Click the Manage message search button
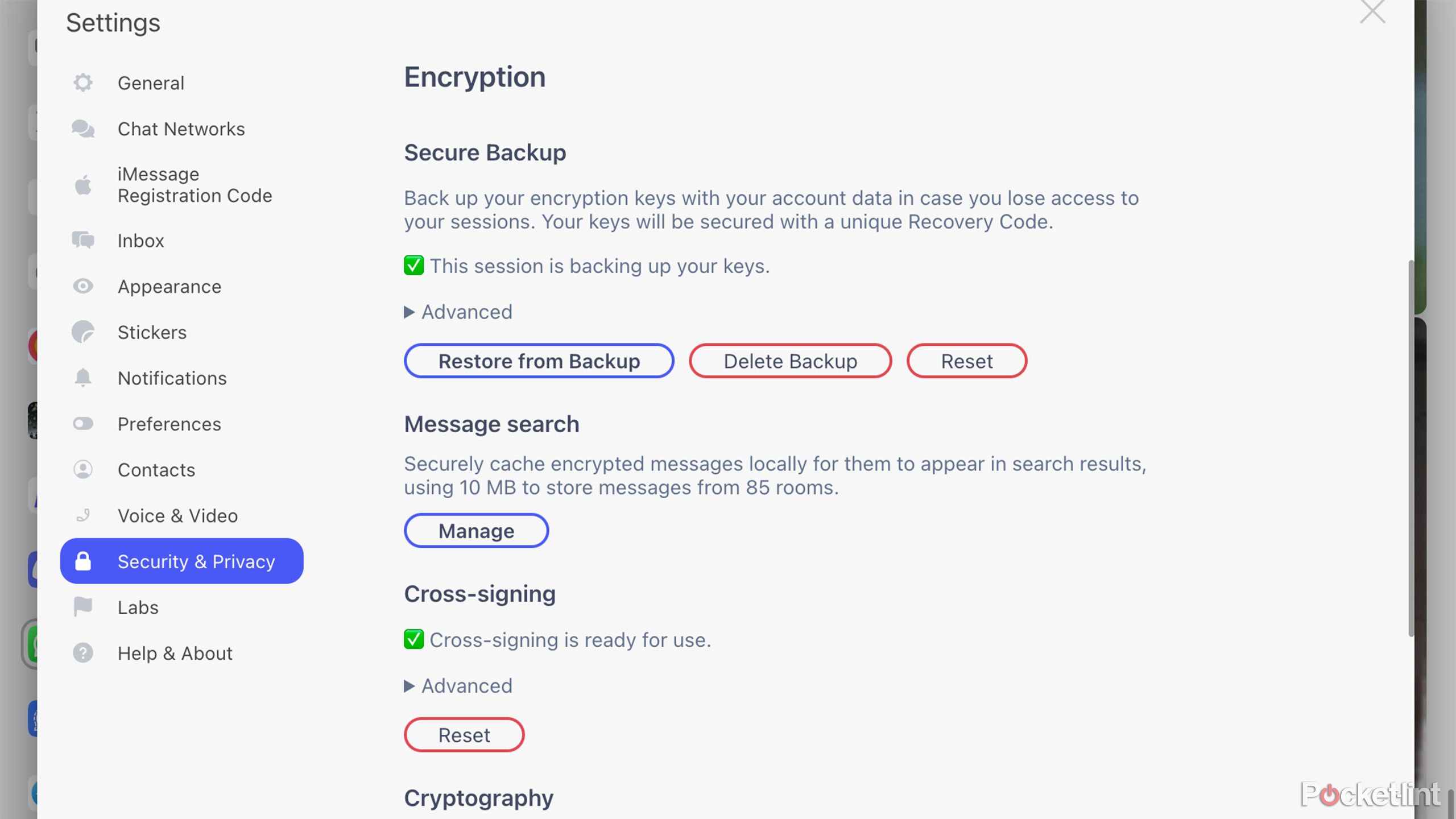 [x=476, y=530]
